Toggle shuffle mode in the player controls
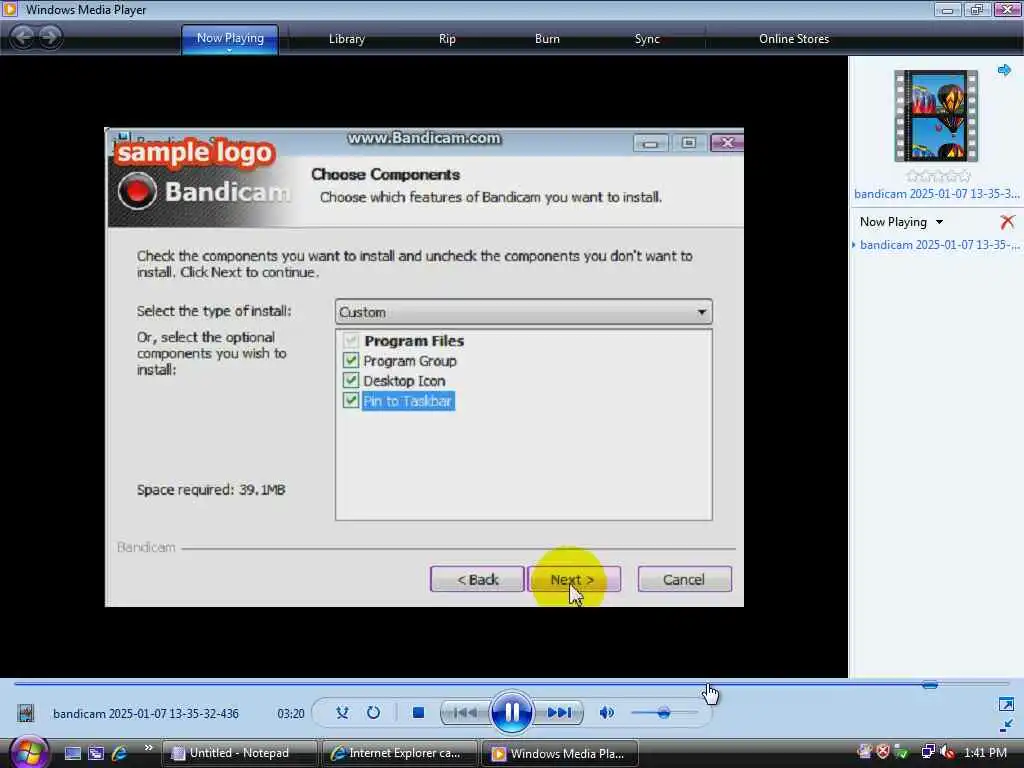1024x768 pixels. coord(342,712)
